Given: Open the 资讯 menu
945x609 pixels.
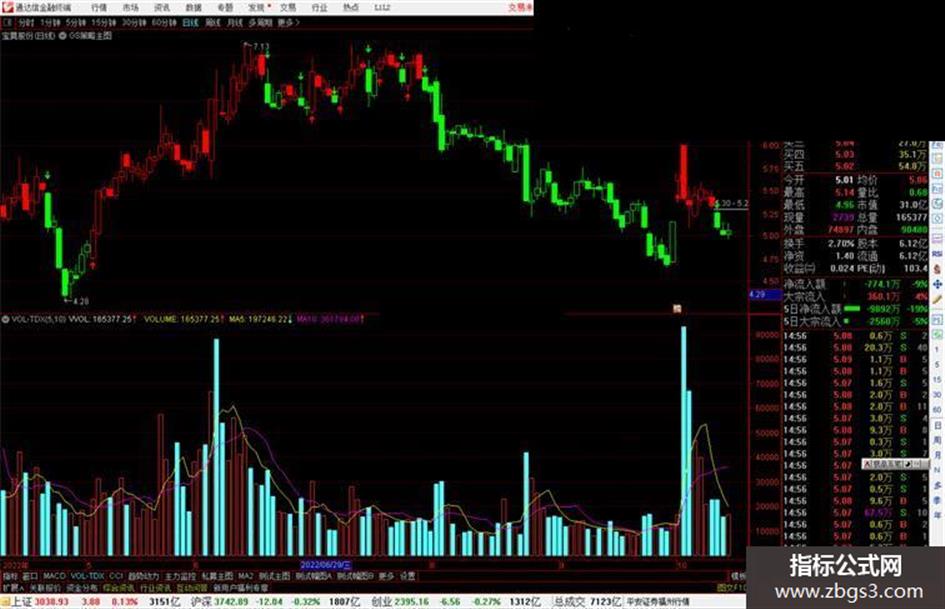Looking at the screenshot, I should coord(162,7).
